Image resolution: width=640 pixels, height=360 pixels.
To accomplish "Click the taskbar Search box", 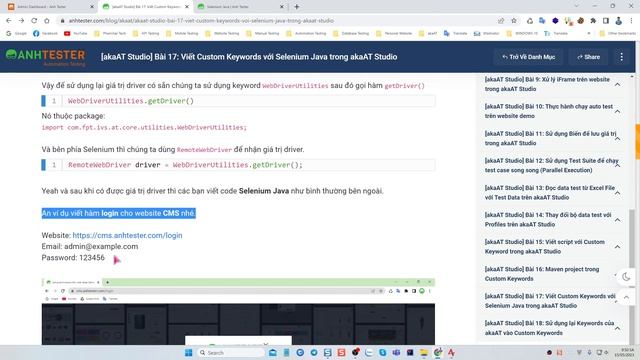I will pos(231,353).
